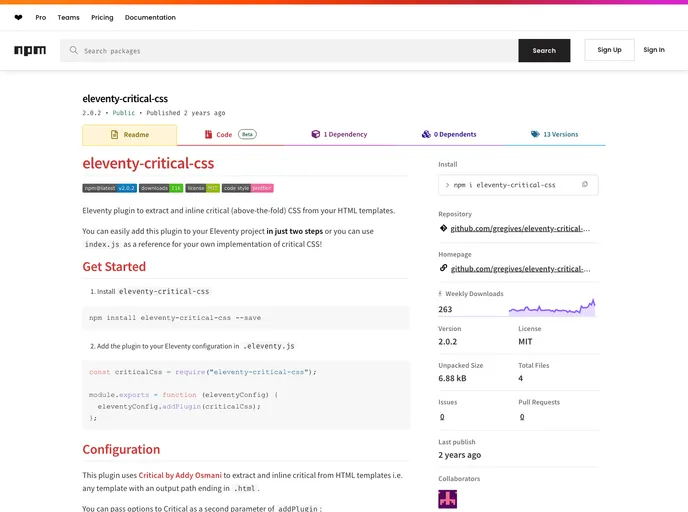Click the npm logo
Viewport: 688px width, 512px height.
[30, 50]
